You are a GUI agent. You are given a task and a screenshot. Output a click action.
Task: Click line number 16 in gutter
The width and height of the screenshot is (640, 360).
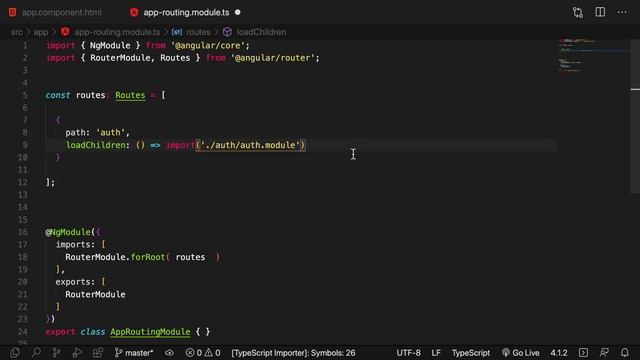[x=22, y=232]
